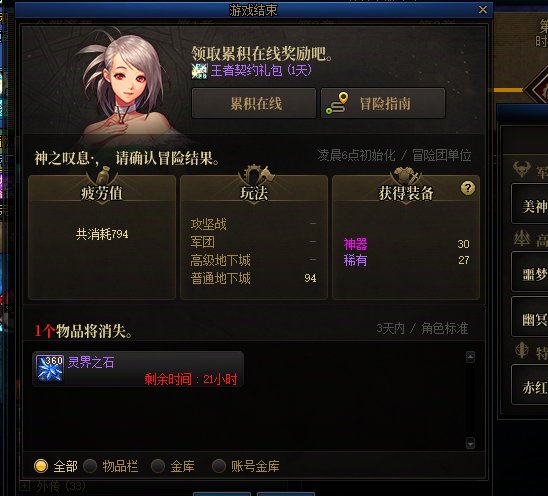Click the question mark help icon in 获得装备
This screenshot has height=496, width=548.
468,188
